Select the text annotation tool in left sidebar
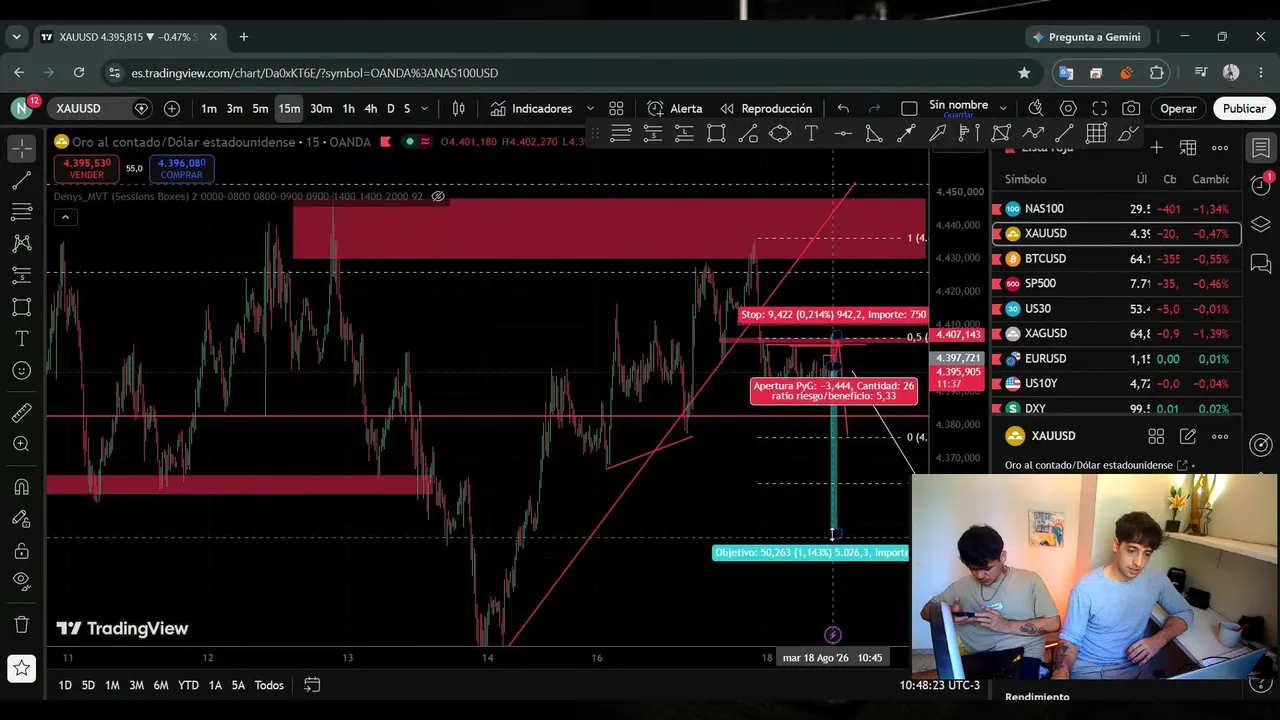The width and height of the screenshot is (1280, 720). point(21,339)
